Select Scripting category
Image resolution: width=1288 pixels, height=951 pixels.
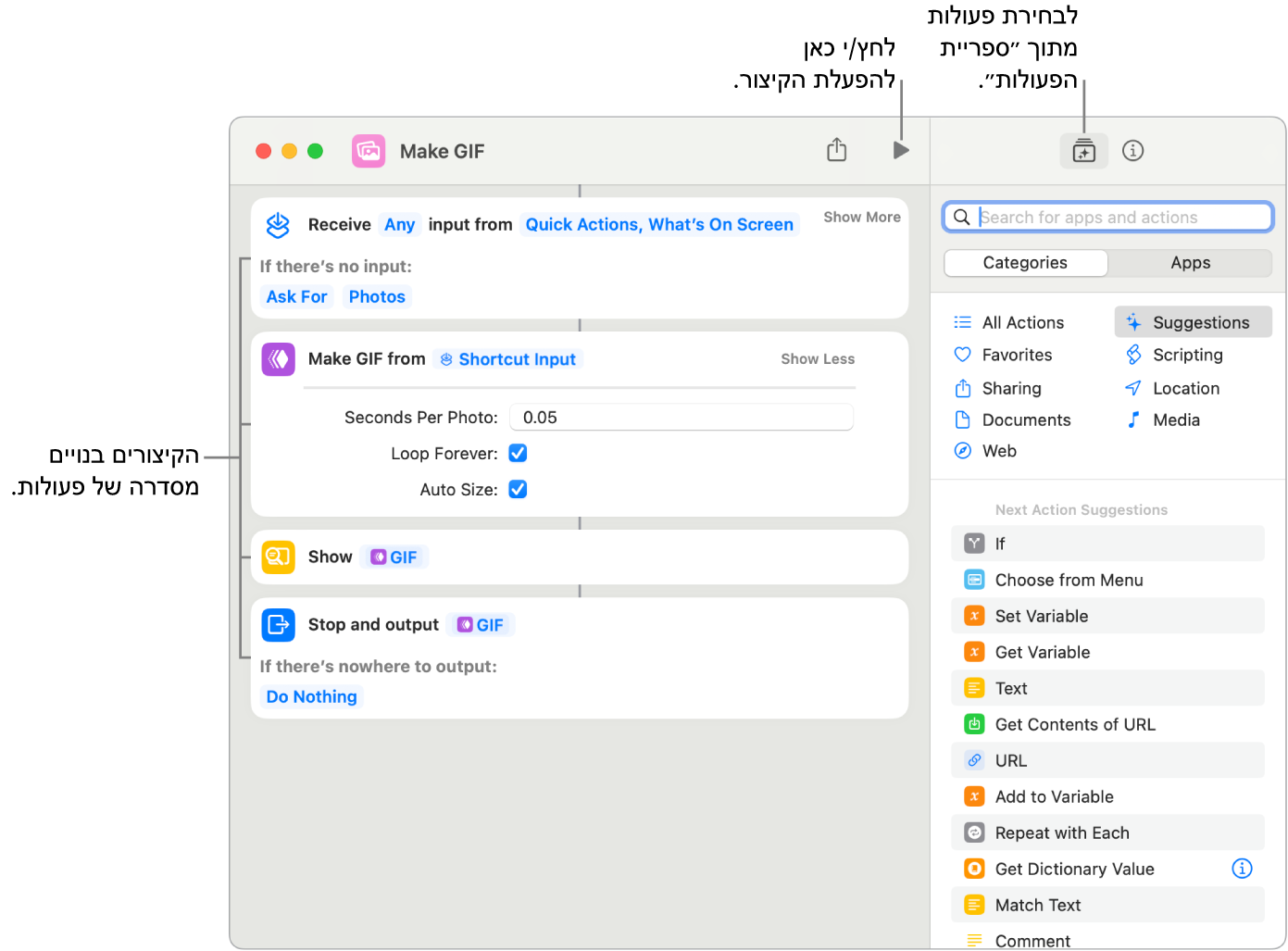(x=1174, y=355)
